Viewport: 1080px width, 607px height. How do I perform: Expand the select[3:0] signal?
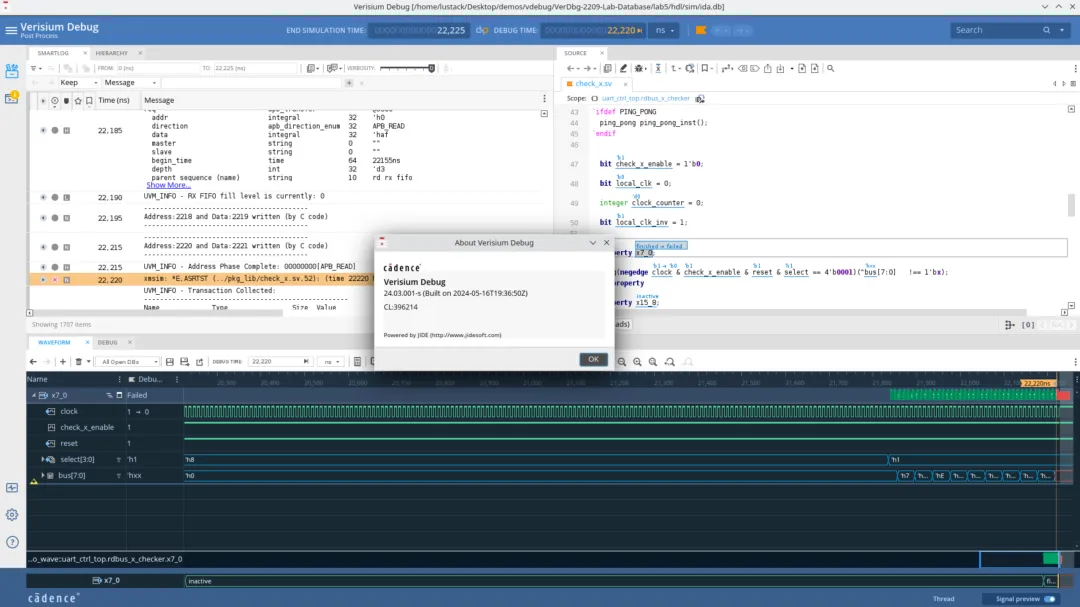(42, 459)
